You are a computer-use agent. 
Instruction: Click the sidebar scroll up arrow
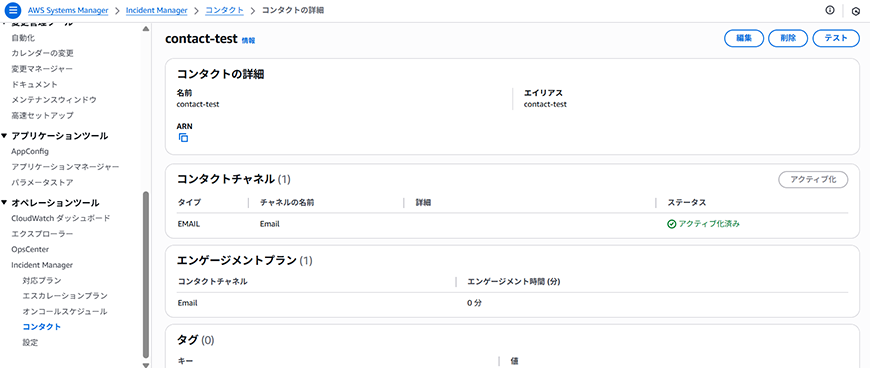click(x=146, y=28)
